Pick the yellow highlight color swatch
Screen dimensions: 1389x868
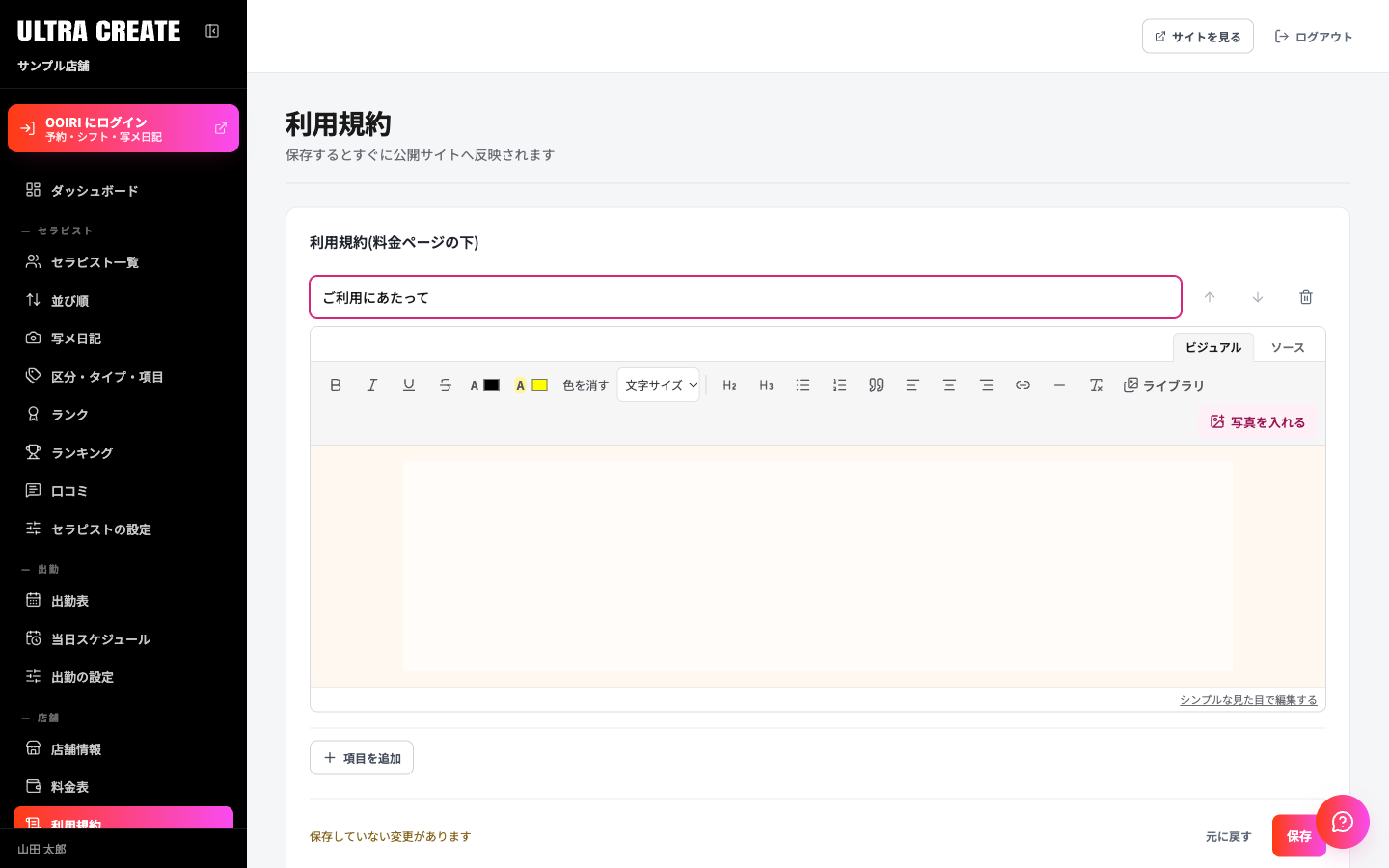point(539,385)
